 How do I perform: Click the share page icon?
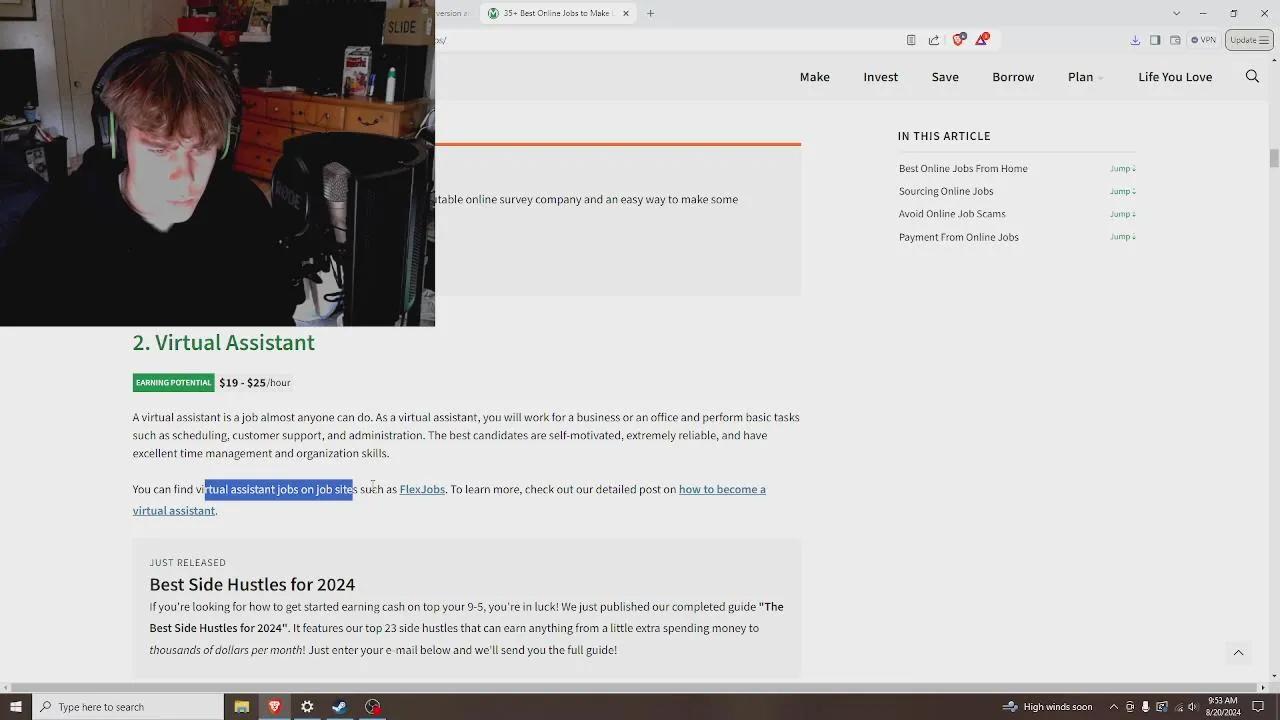click(x=934, y=40)
